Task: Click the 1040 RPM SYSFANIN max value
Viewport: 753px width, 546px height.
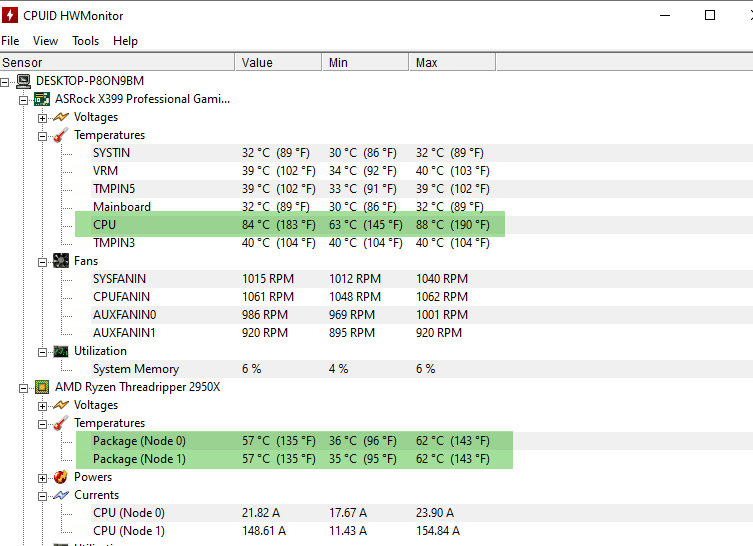Action: (x=442, y=279)
